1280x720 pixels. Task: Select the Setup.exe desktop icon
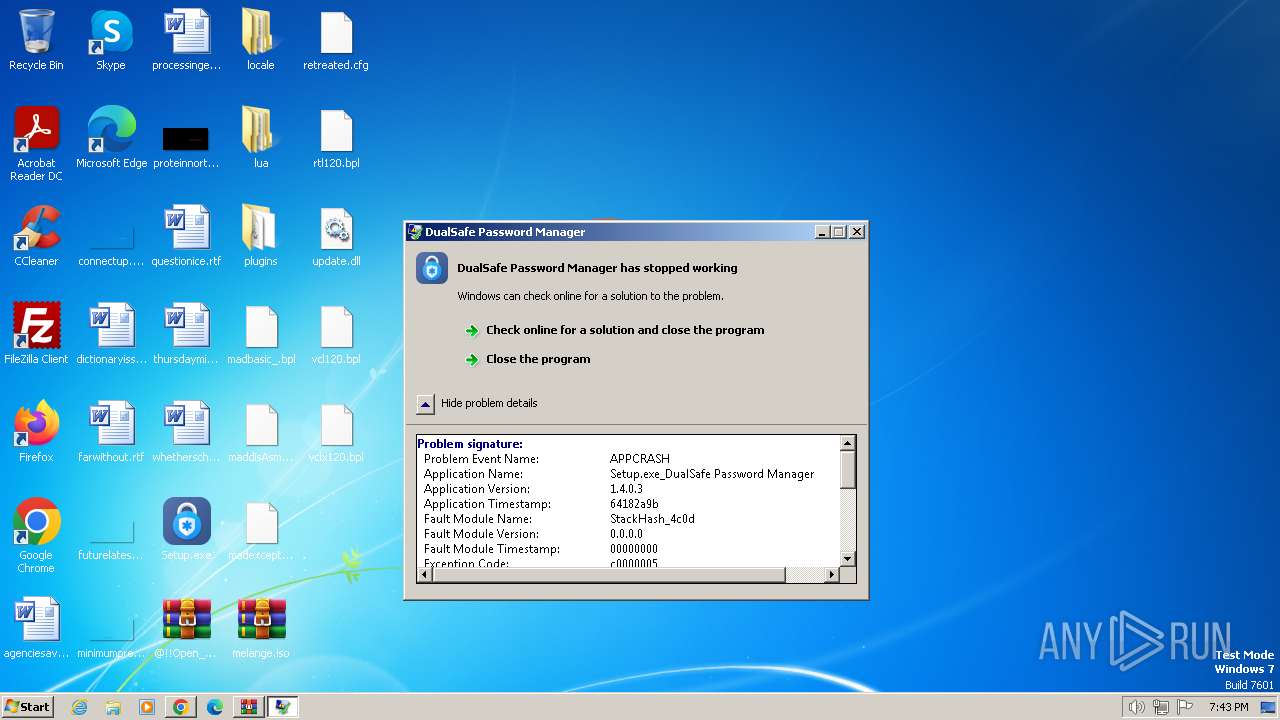(187, 530)
